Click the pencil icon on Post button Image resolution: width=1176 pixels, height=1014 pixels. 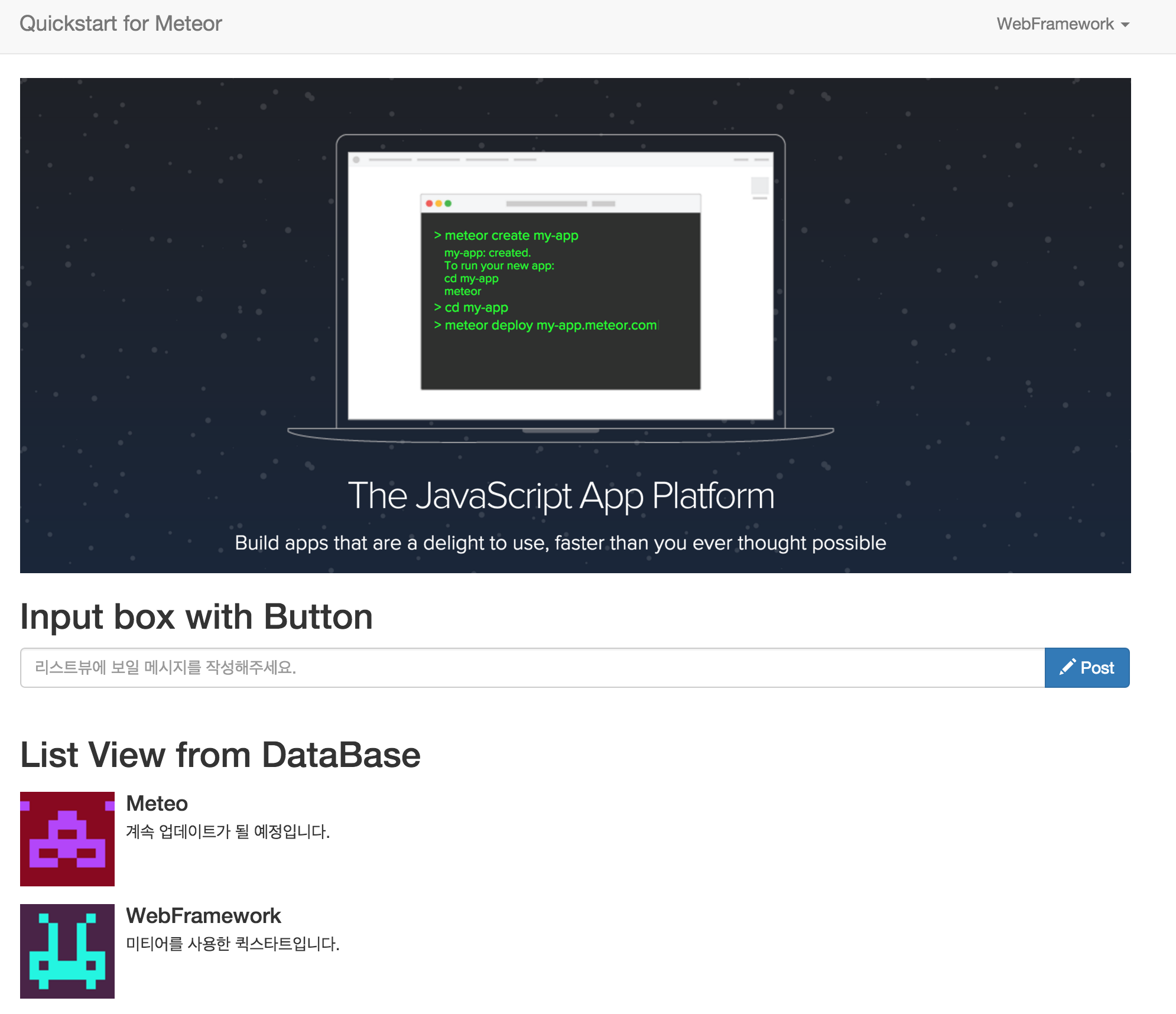[1067, 667]
